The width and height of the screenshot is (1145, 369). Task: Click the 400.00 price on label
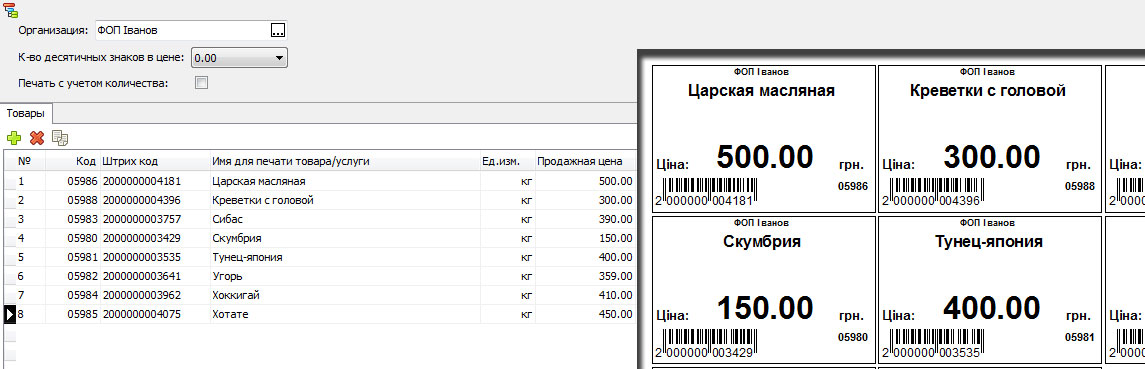(992, 307)
